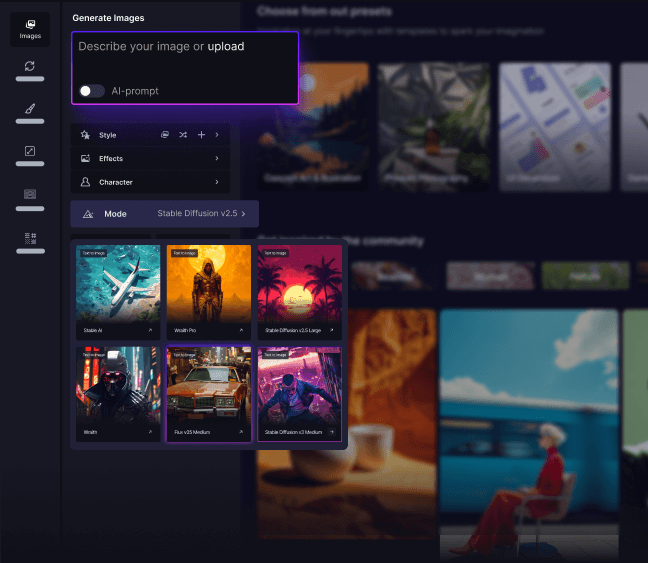
Task: Click the checkered pattern sidebar icon
Action: click(x=30, y=238)
